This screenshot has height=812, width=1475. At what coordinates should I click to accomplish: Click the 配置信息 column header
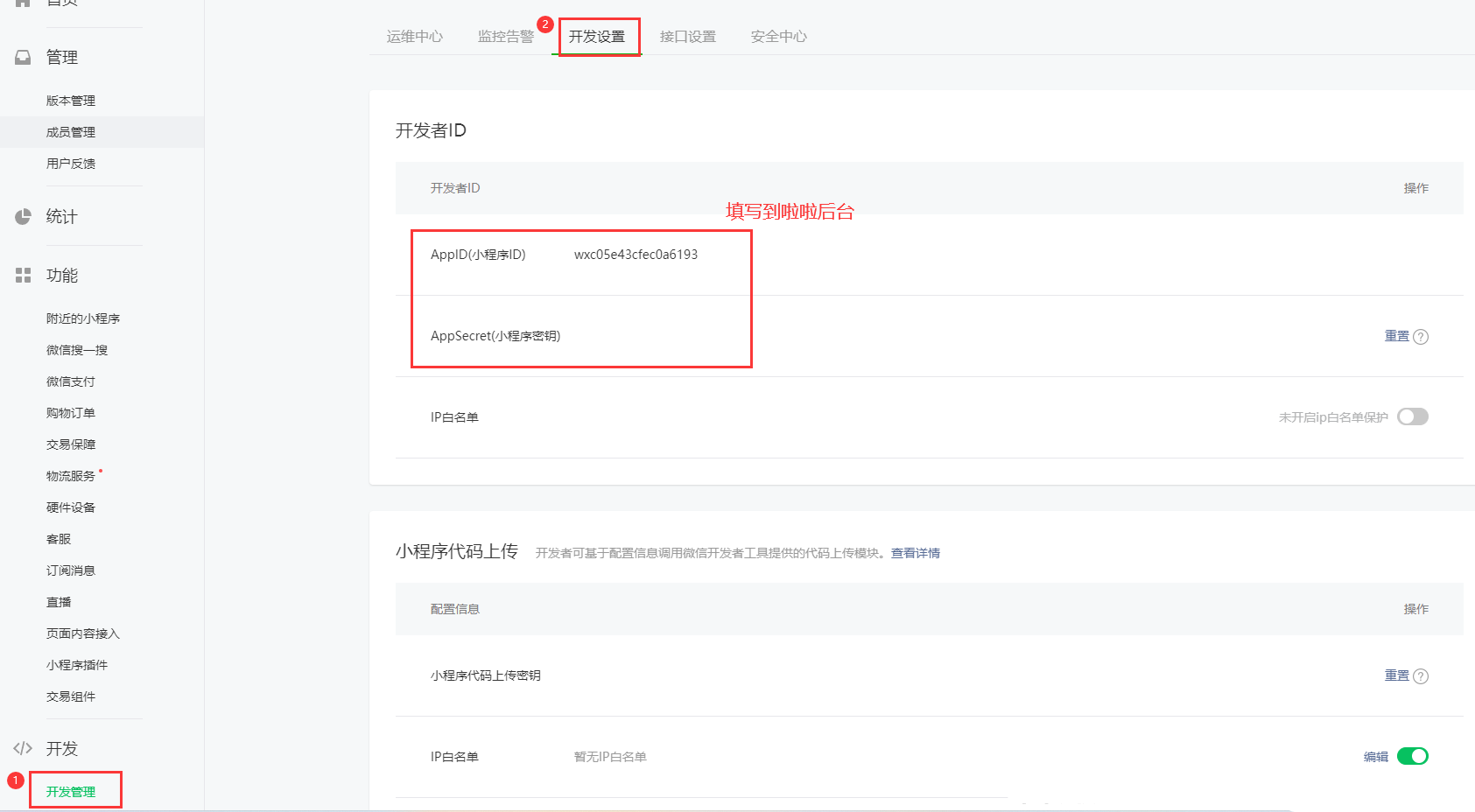[x=455, y=609]
